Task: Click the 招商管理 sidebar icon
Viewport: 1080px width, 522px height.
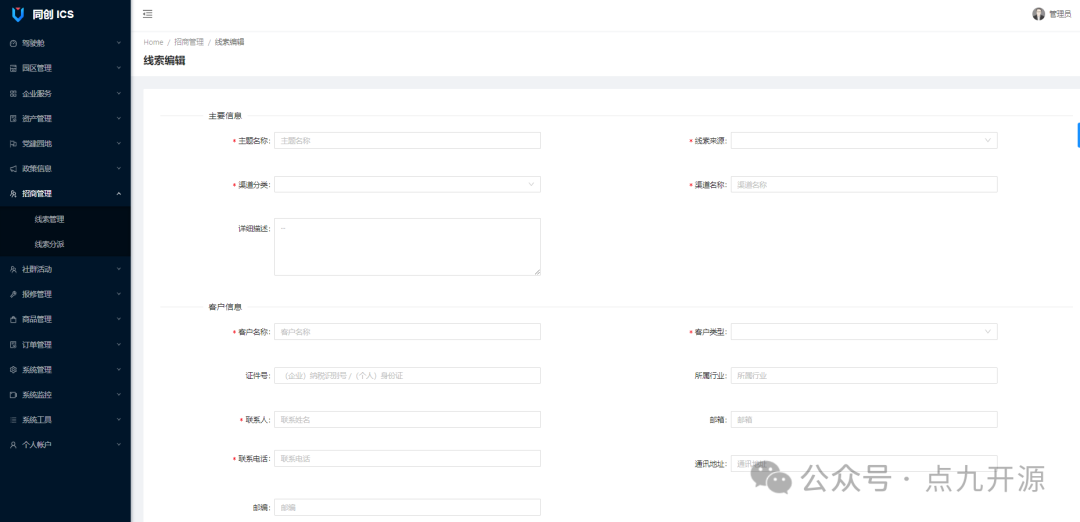Action: click(x=13, y=194)
